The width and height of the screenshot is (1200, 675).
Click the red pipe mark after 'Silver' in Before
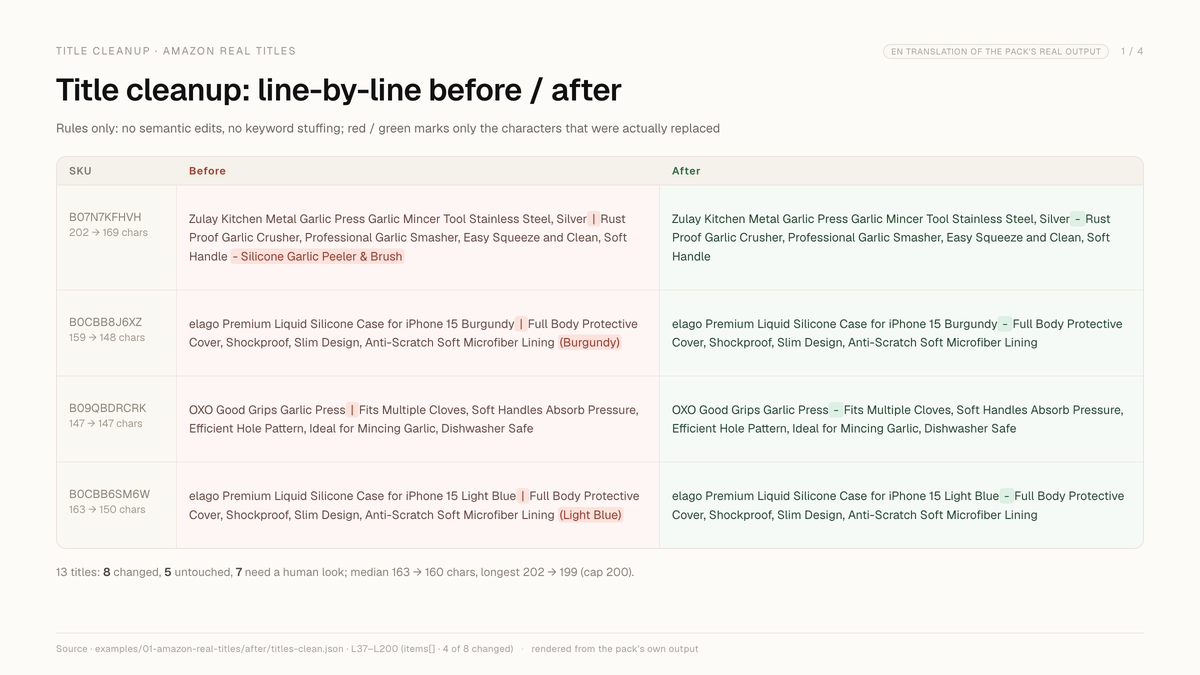point(594,219)
